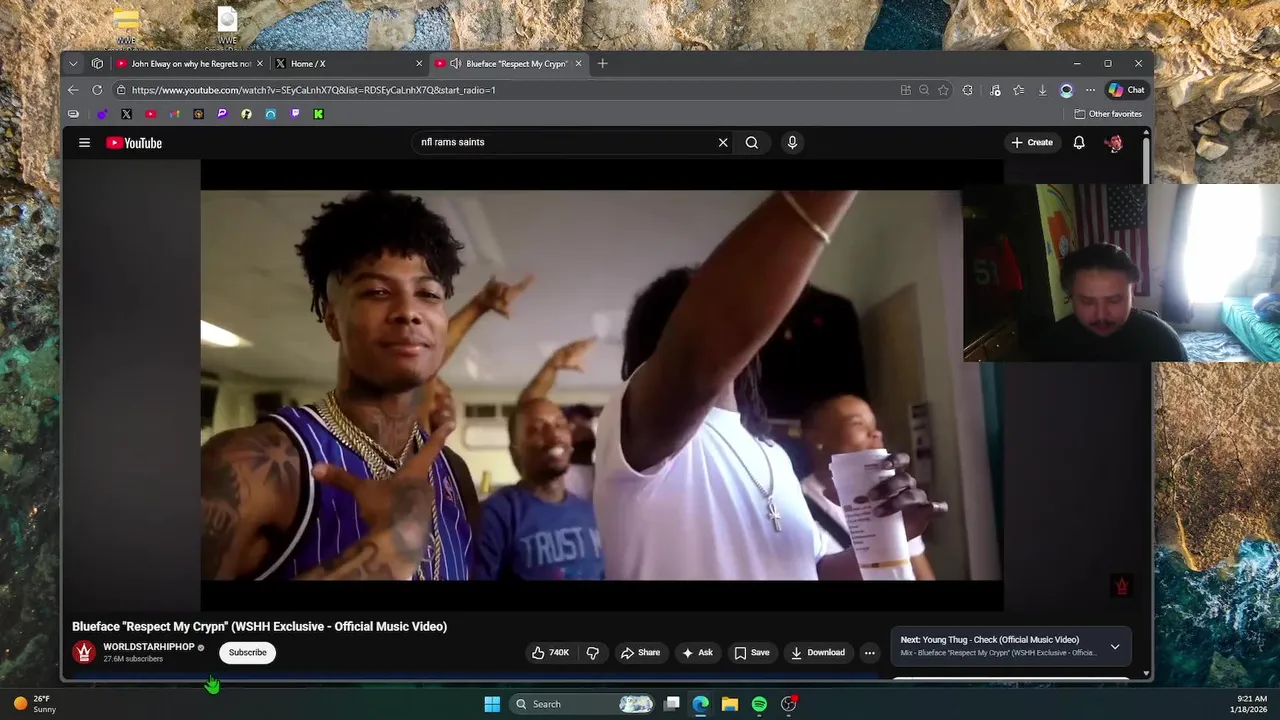Close the John Elway tab
The image size is (1280, 720).
pyautogui.click(x=260, y=63)
